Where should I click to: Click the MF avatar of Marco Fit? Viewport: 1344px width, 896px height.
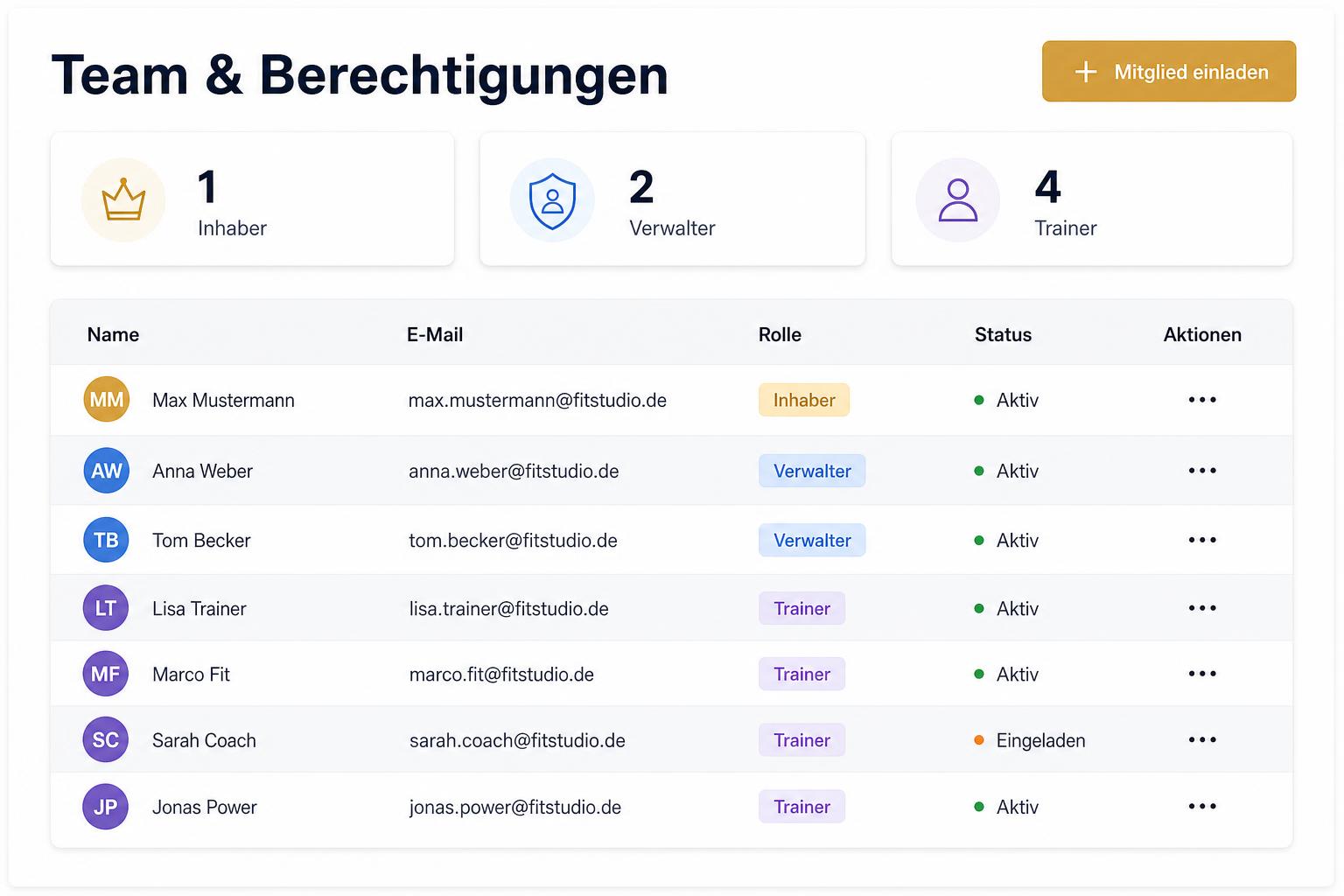point(106,674)
